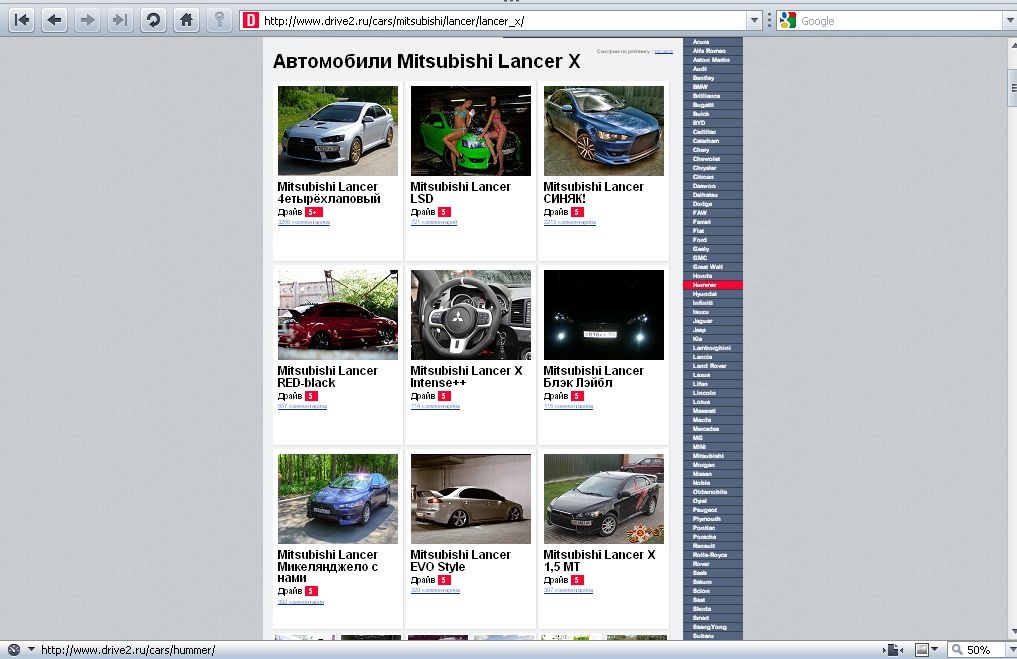Open the Mitsubishi Lancer СИНЯК! title link
This screenshot has height=659, width=1017.
[x=593, y=193]
